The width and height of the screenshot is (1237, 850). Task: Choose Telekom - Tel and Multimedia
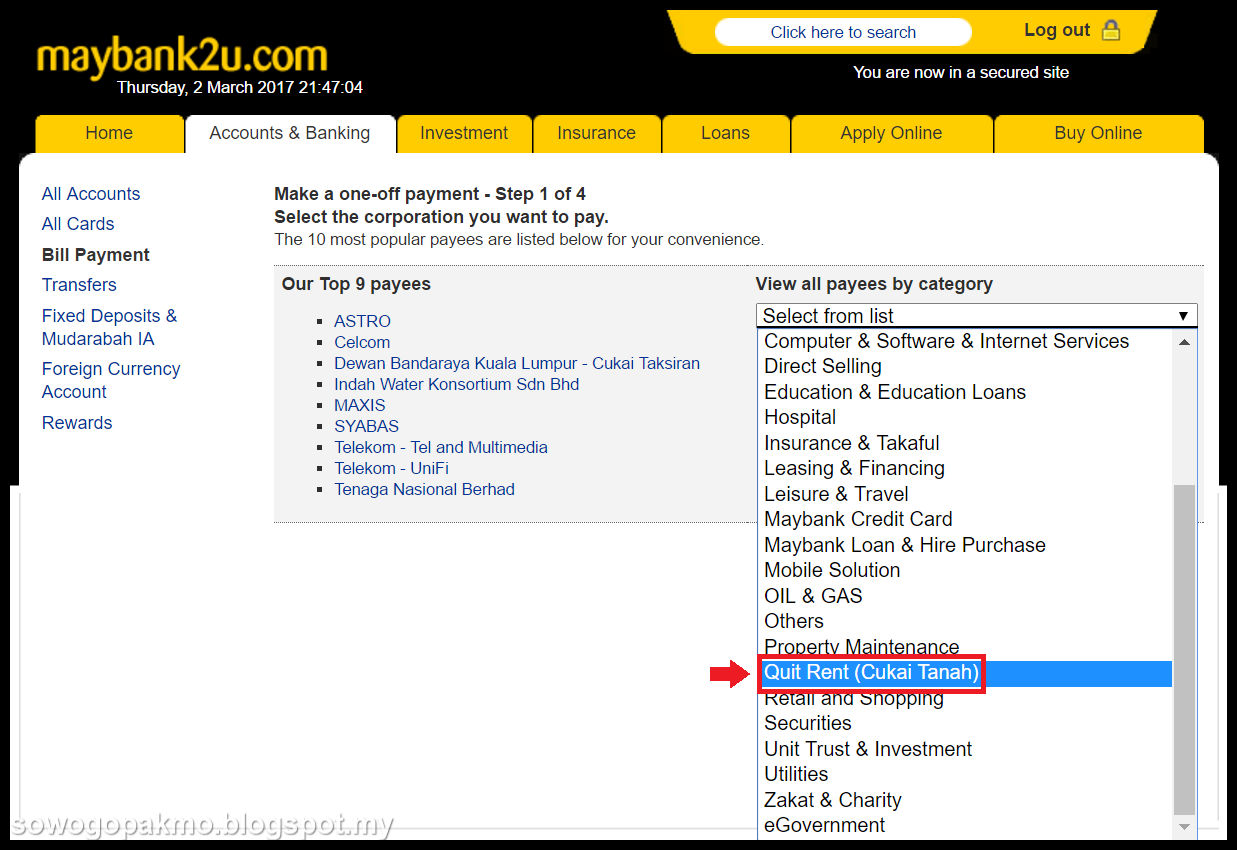coord(441,447)
